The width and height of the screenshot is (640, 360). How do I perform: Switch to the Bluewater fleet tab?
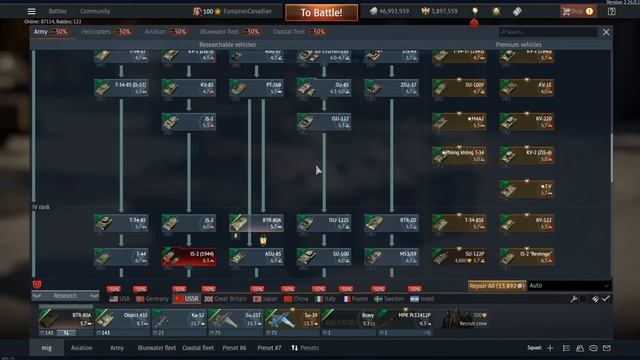coord(230,32)
